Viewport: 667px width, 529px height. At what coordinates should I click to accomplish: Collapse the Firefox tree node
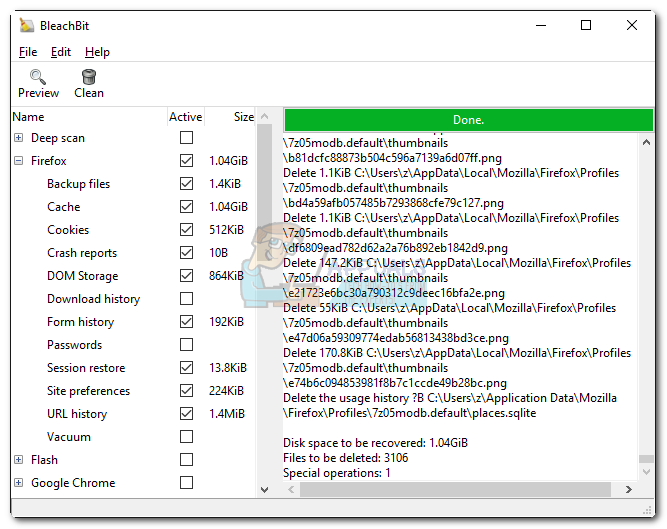point(18,161)
